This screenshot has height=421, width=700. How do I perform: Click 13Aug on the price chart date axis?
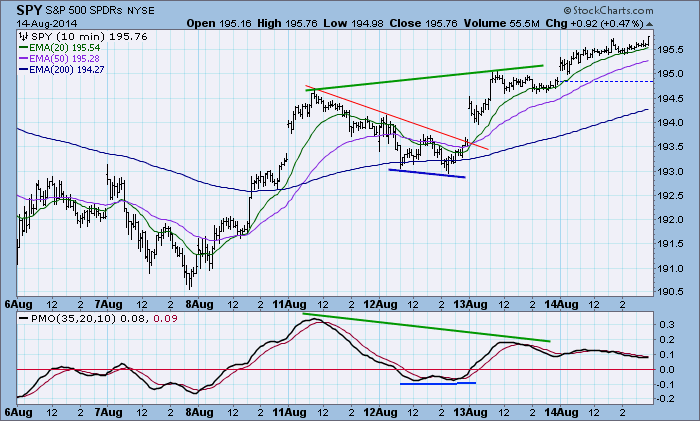471,304
